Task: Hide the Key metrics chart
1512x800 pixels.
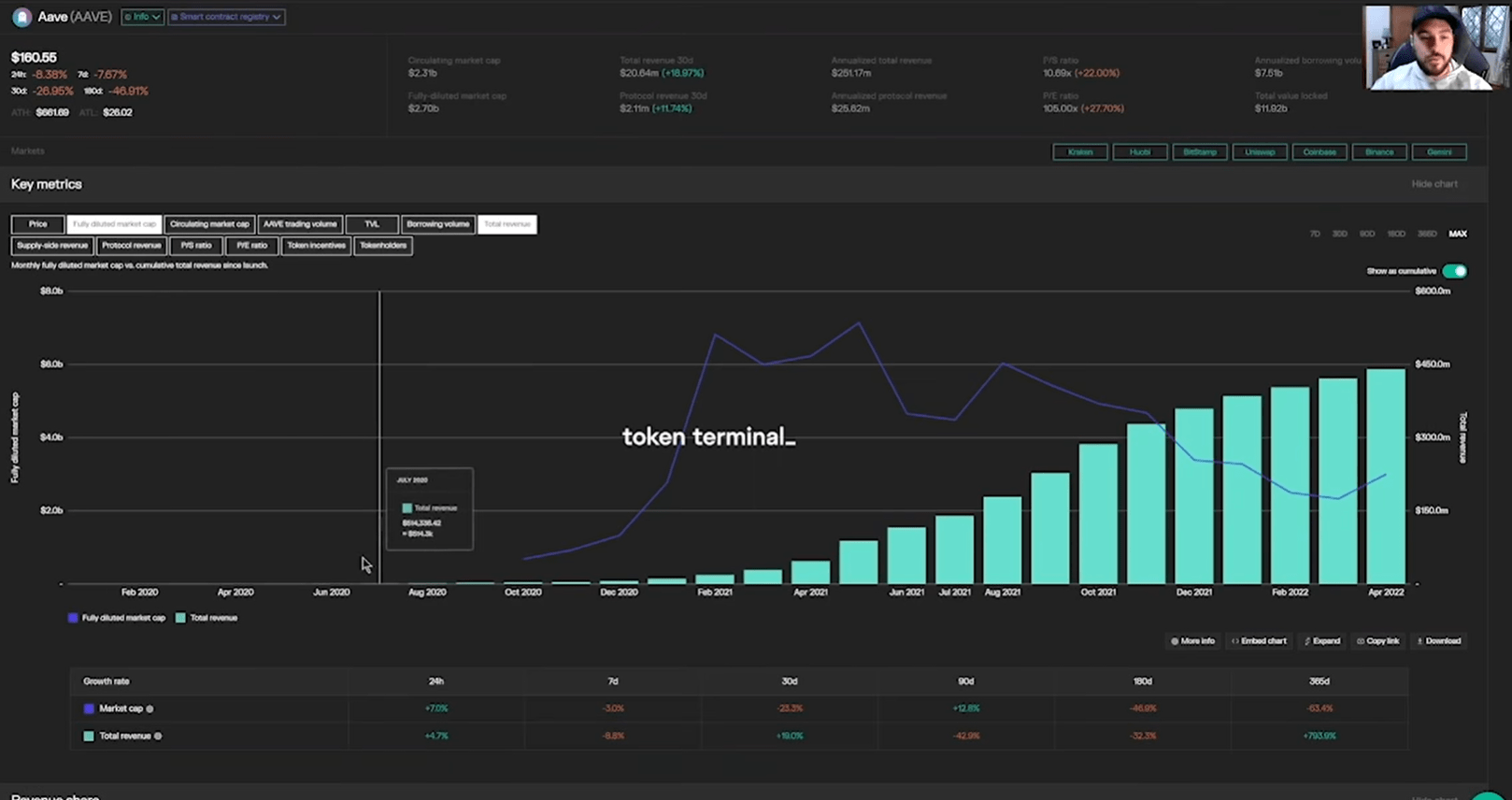Action: coord(1434,184)
